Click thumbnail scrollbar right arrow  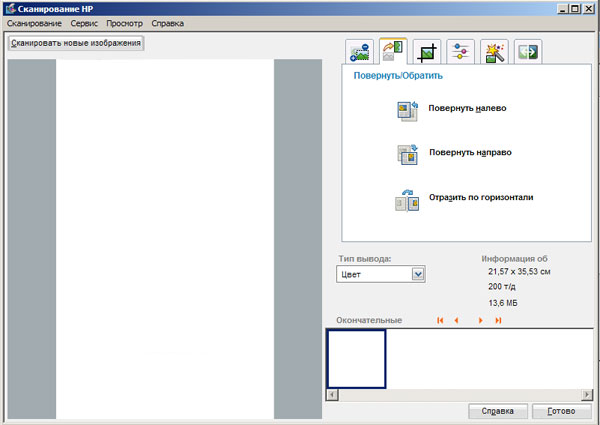coord(587,394)
